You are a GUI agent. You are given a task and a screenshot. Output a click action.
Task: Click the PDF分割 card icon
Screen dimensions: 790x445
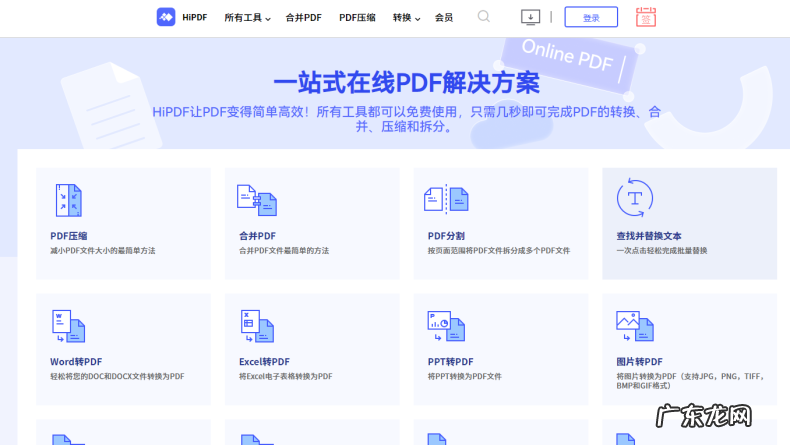point(446,199)
